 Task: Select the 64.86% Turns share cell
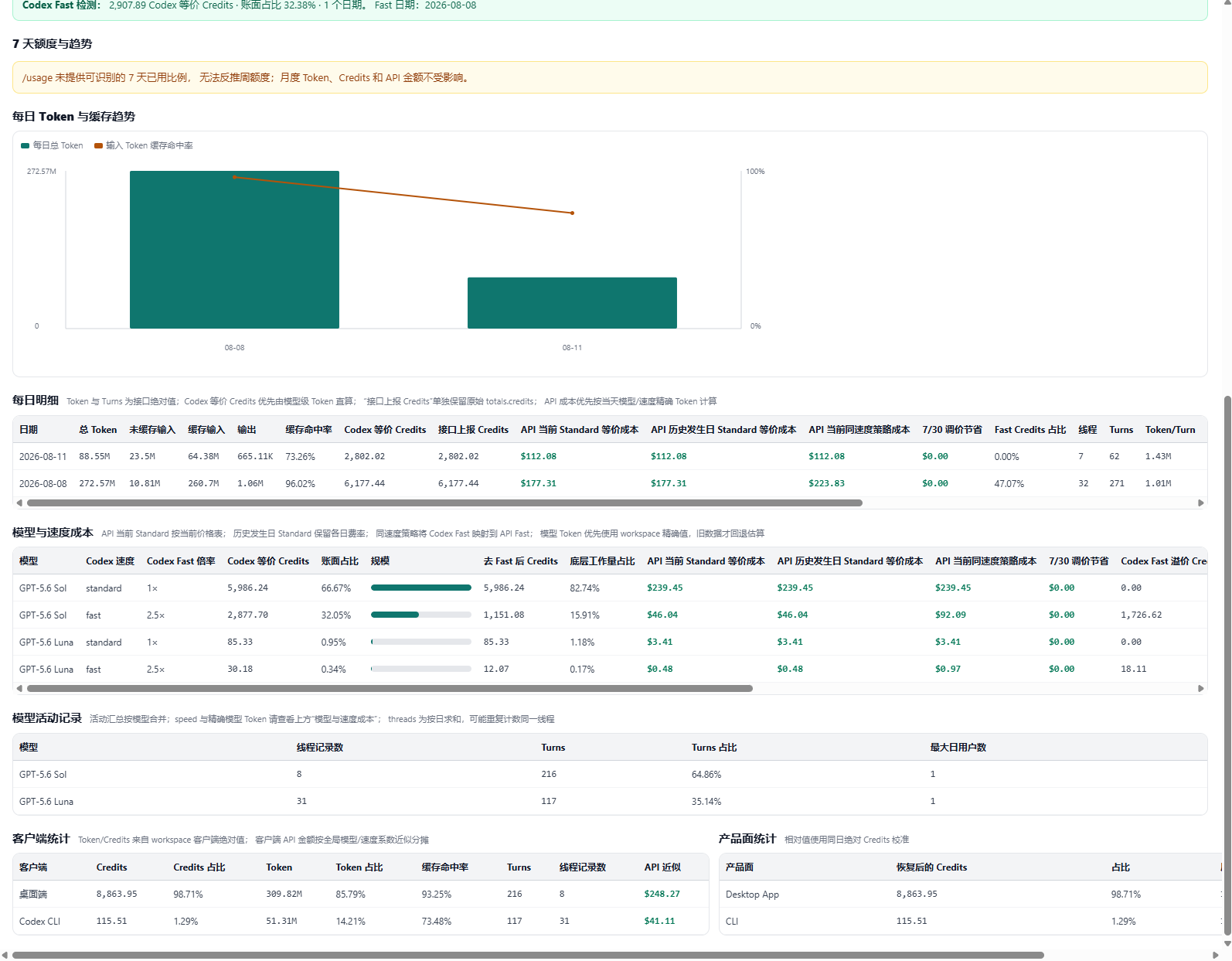point(706,774)
